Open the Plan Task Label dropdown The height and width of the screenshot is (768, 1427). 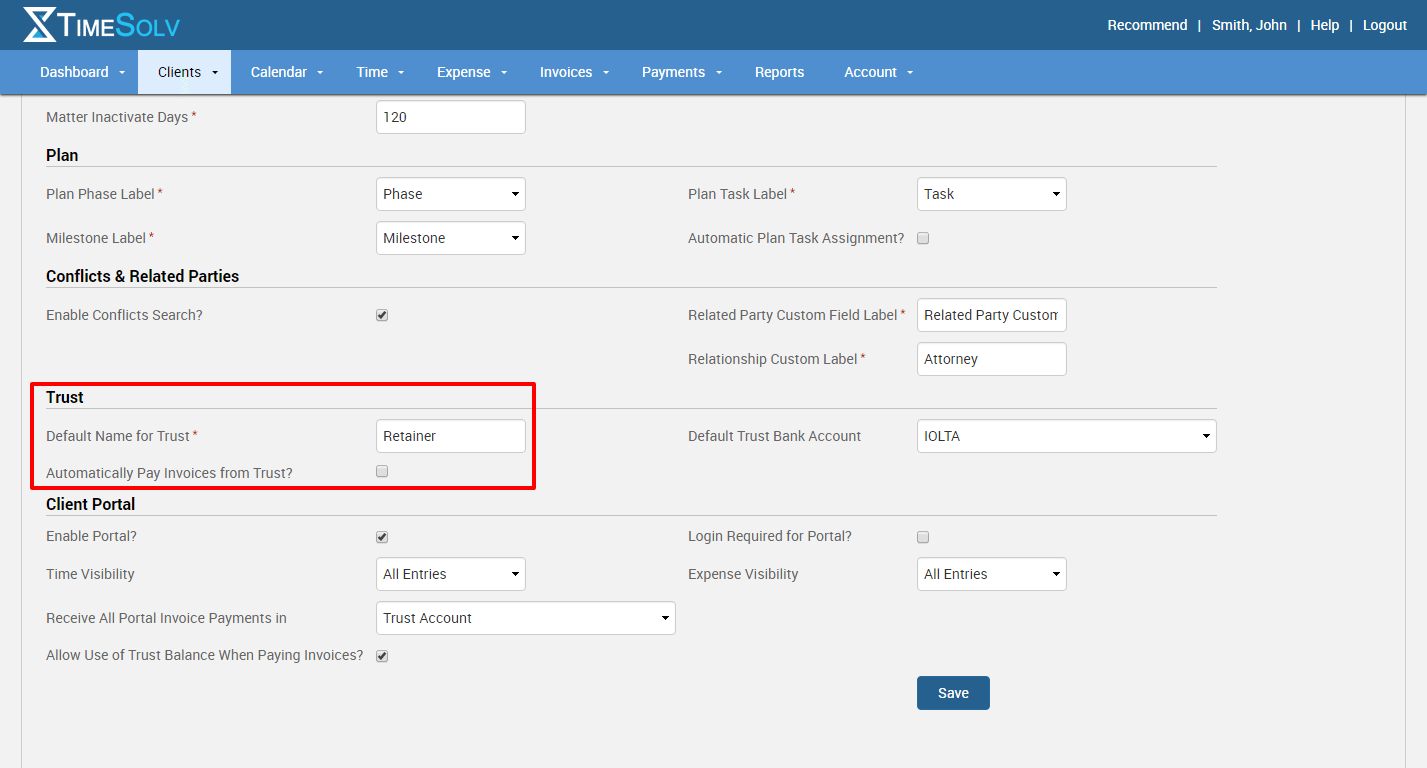point(991,193)
